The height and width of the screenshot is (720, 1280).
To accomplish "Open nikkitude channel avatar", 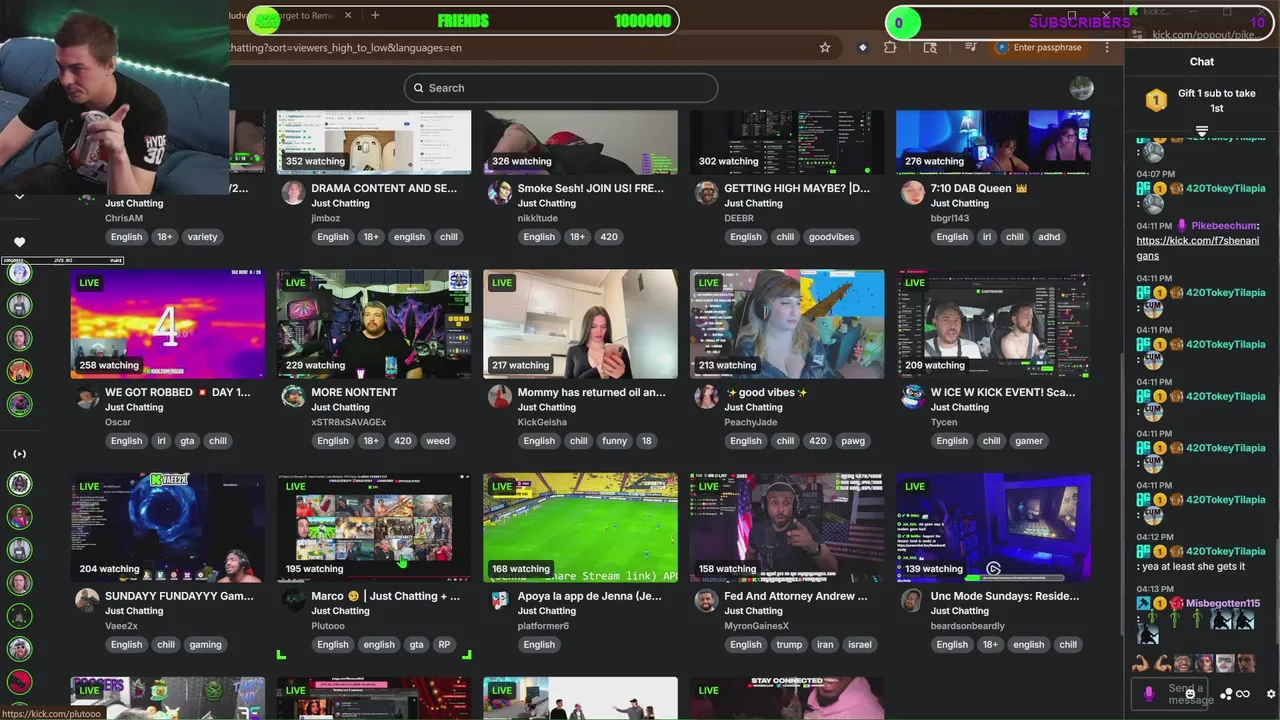I will coord(499,193).
